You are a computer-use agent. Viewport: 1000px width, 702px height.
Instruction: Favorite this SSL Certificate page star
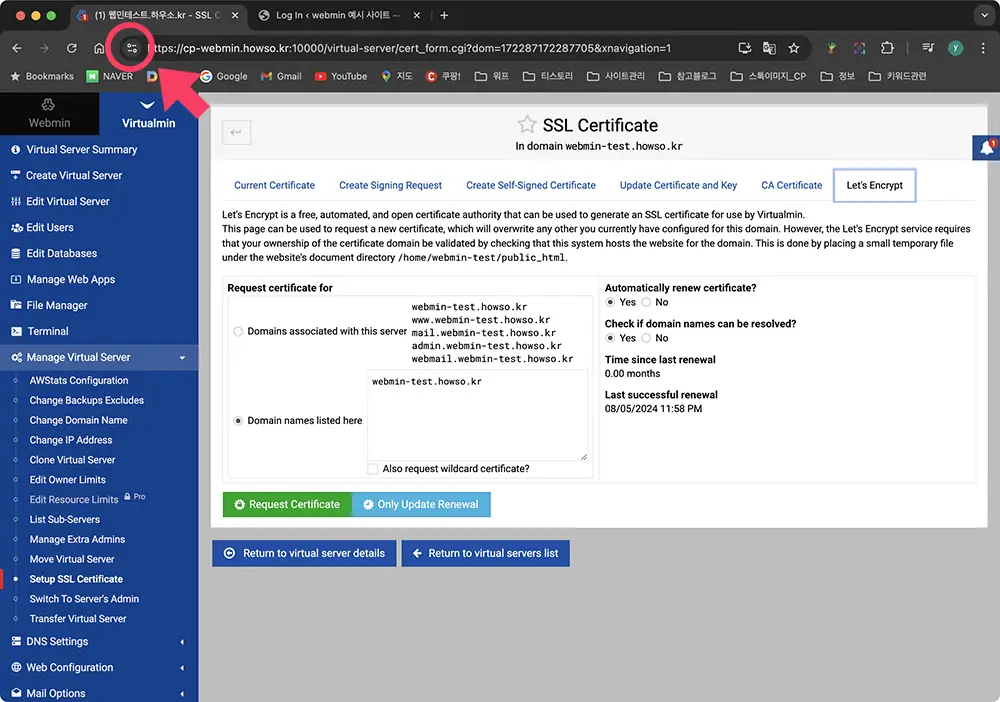tap(527, 124)
